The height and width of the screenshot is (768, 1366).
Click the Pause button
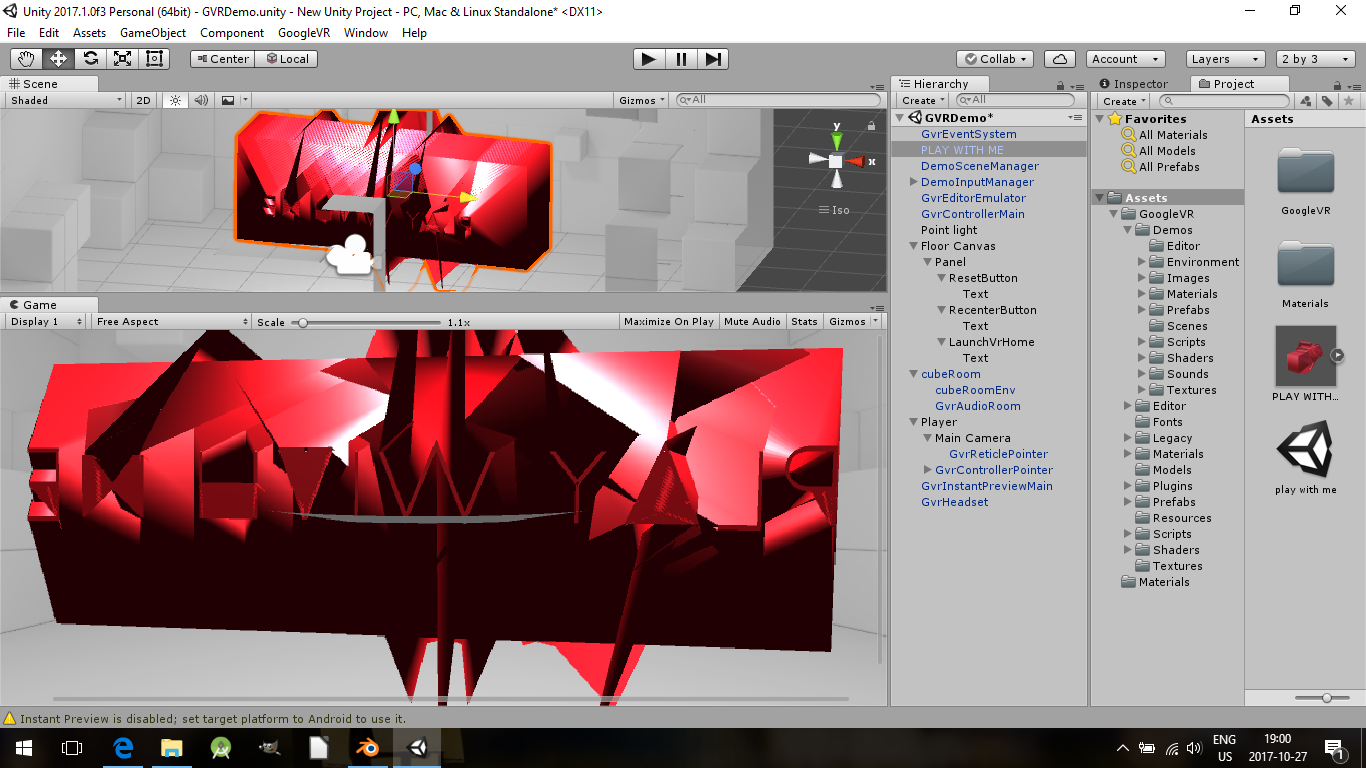(681, 59)
